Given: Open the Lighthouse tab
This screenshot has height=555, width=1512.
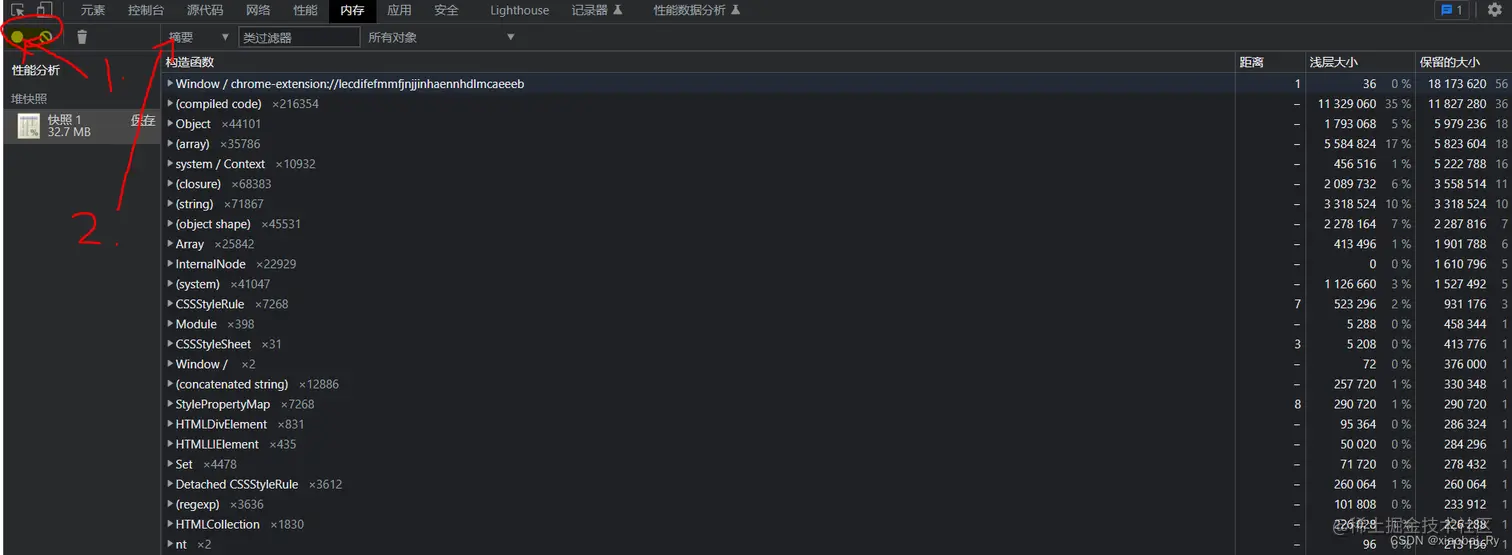Looking at the screenshot, I should [520, 10].
